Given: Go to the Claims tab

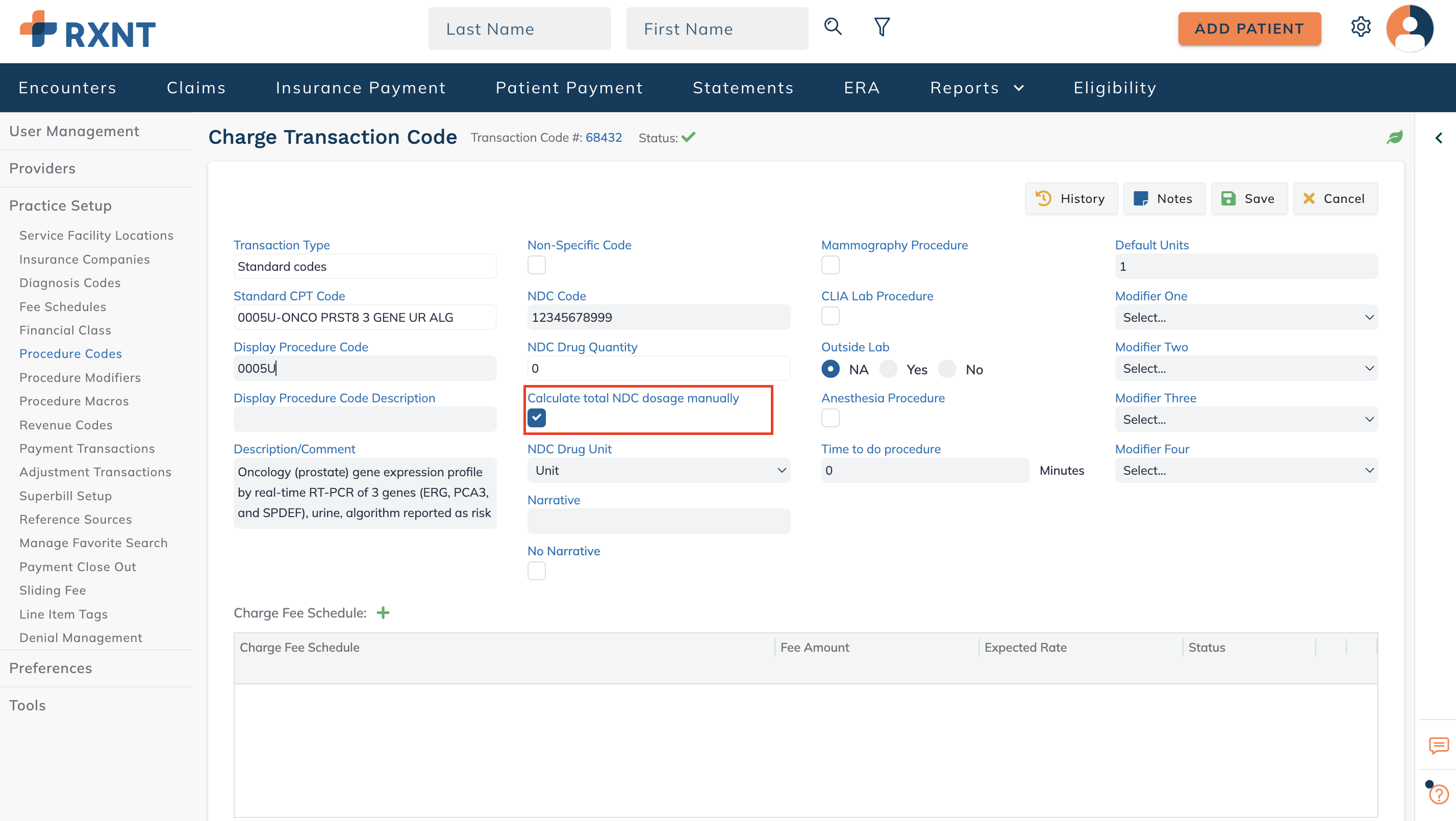Looking at the screenshot, I should (196, 88).
